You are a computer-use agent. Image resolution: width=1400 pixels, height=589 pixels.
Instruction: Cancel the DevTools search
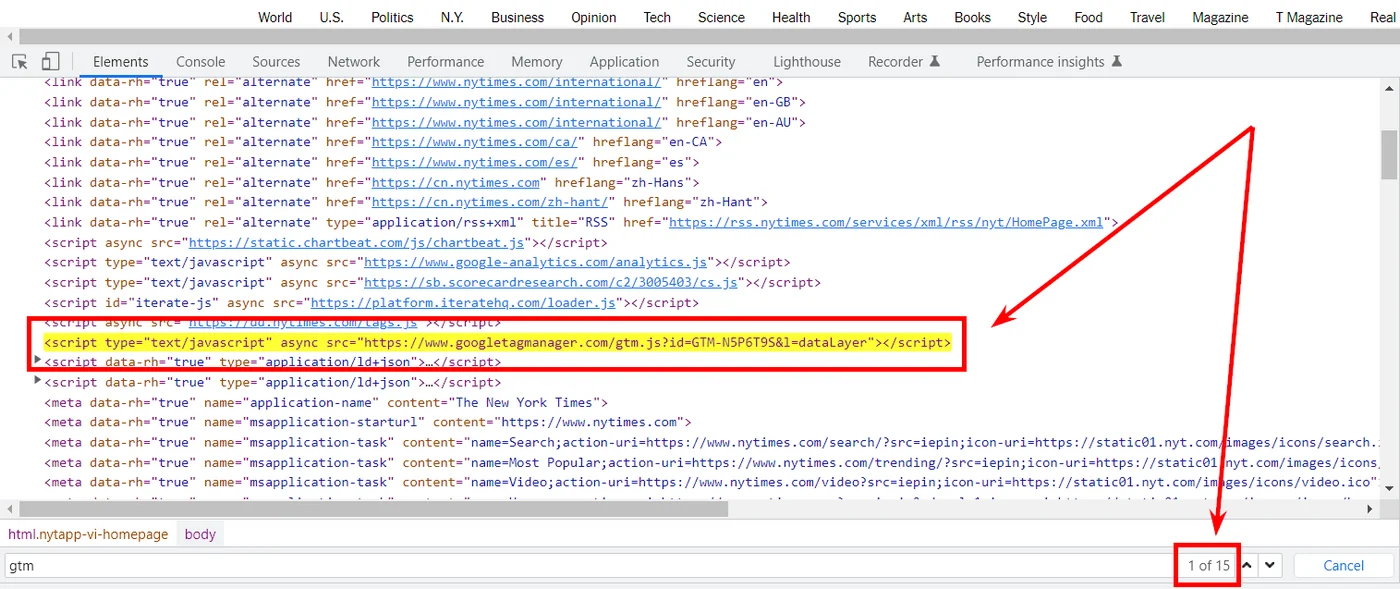pyautogui.click(x=1344, y=565)
